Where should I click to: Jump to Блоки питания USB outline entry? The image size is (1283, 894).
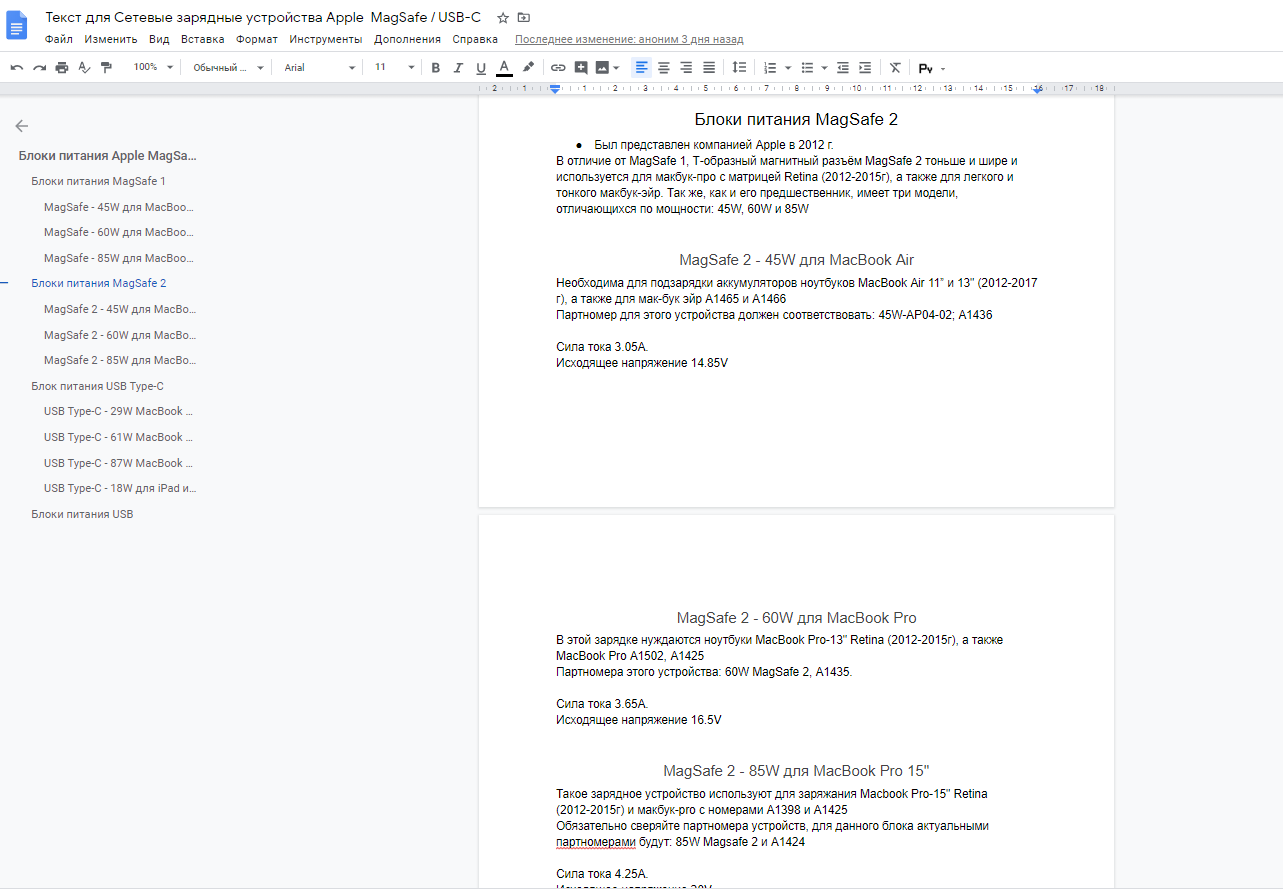(82, 514)
